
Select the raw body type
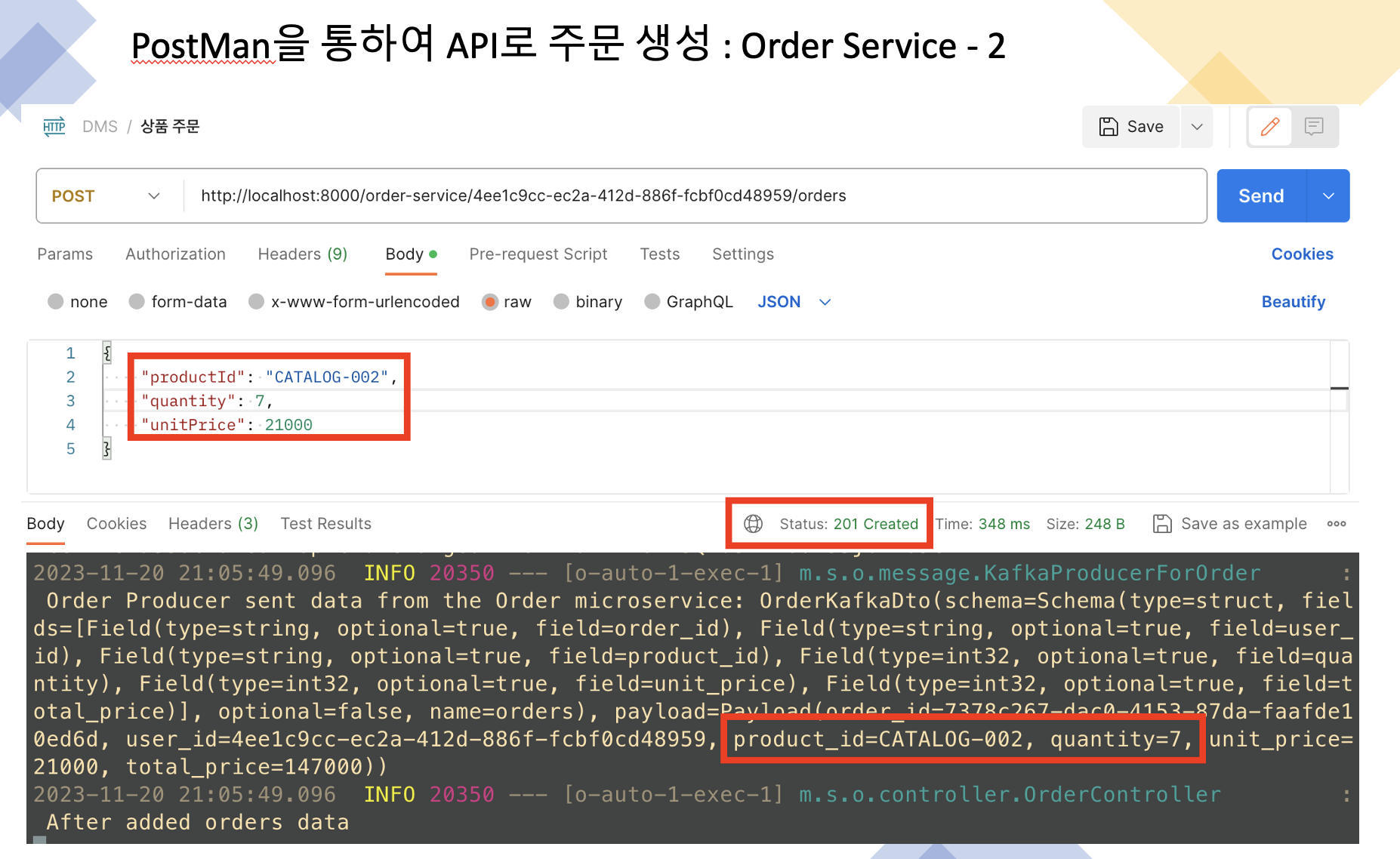tap(490, 302)
